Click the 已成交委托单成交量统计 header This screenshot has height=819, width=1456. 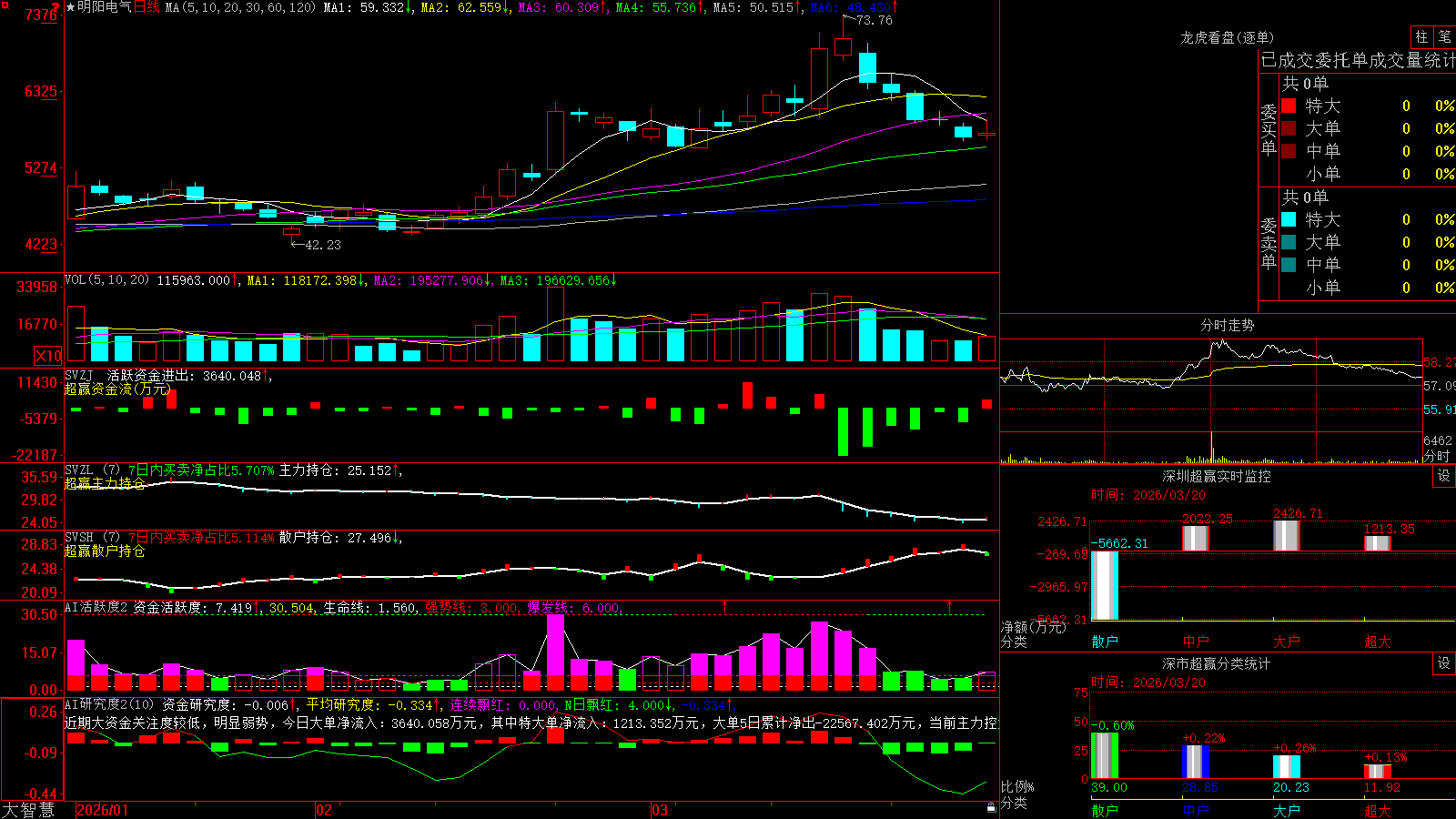pyautogui.click(x=1358, y=60)
